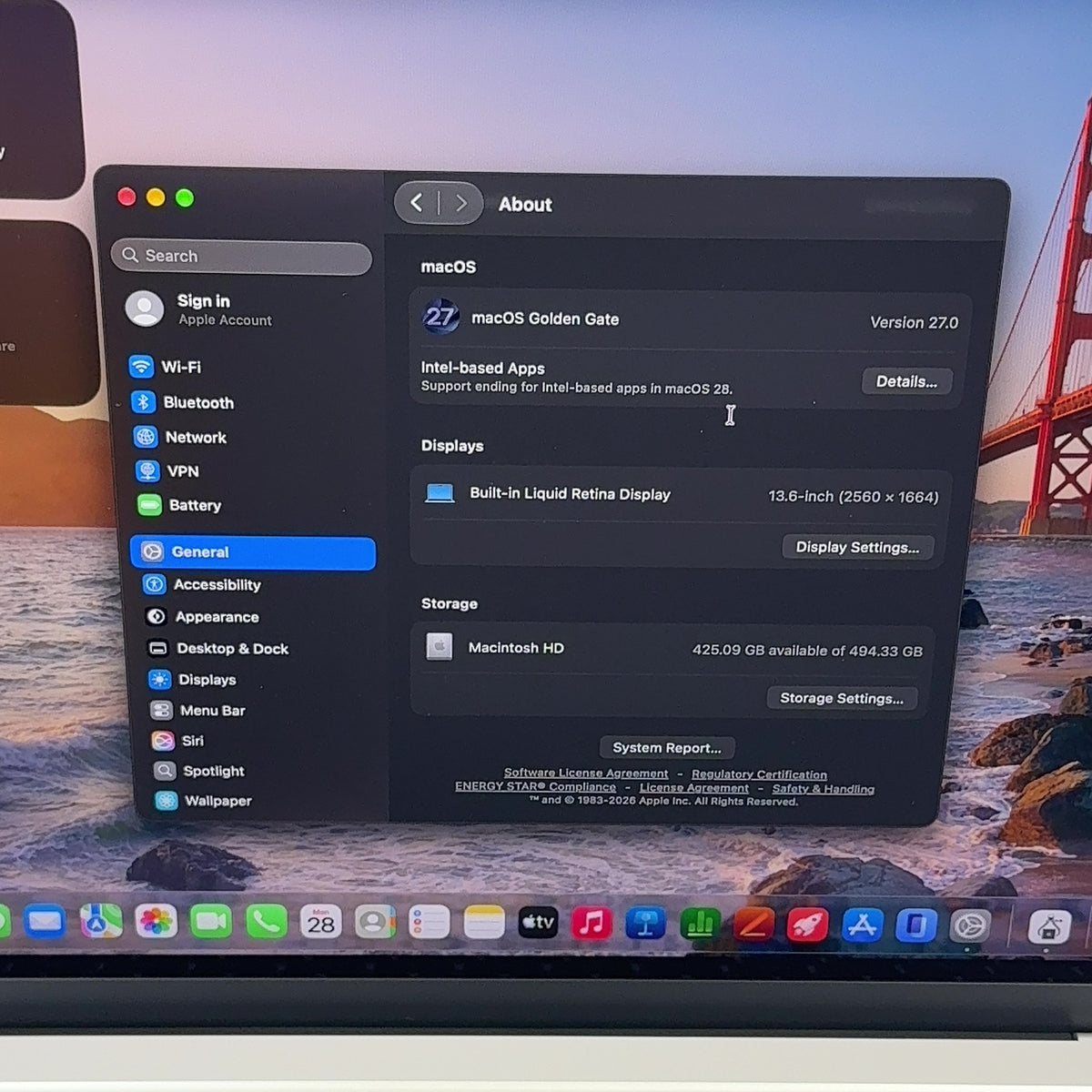Launch FaceTime from the Dock
Viewport: 1092px width, 1092px height.
210,923
